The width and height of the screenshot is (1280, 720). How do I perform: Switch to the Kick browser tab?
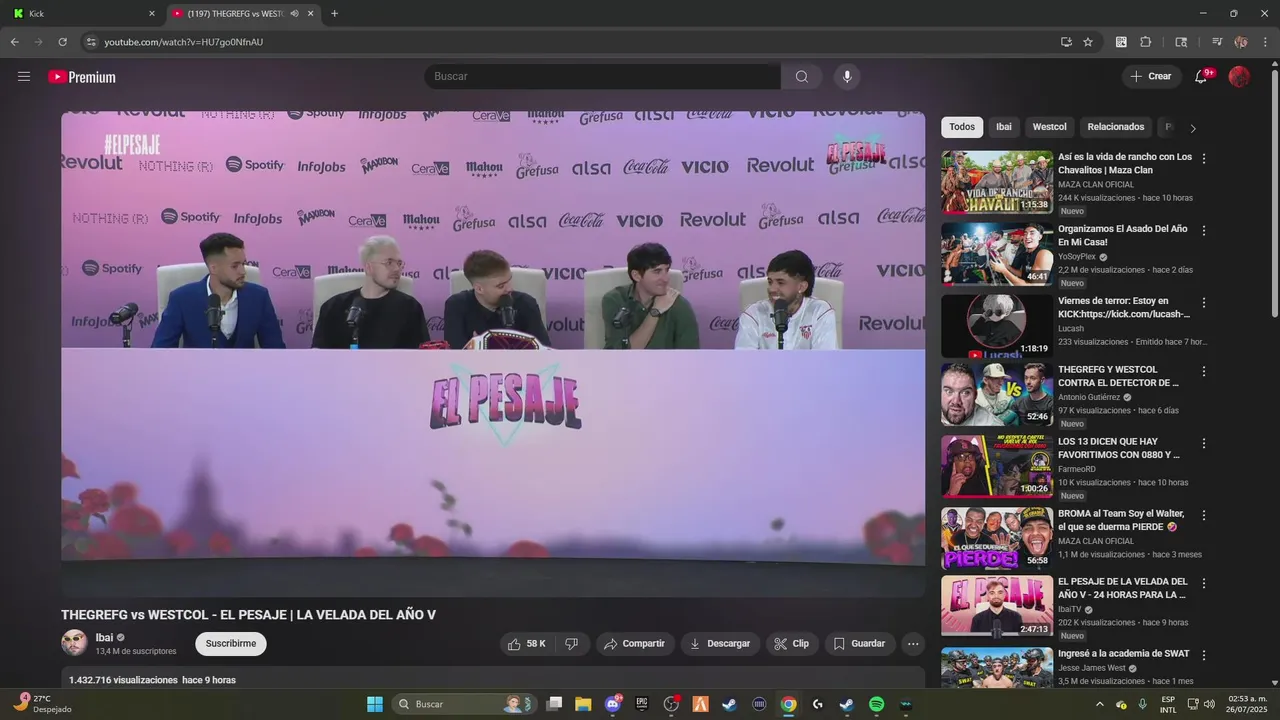(x=82, y=14)
